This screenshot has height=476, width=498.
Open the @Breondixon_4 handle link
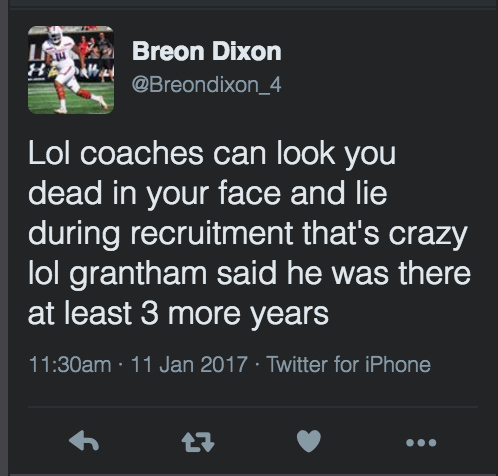[x=207, y=85]
